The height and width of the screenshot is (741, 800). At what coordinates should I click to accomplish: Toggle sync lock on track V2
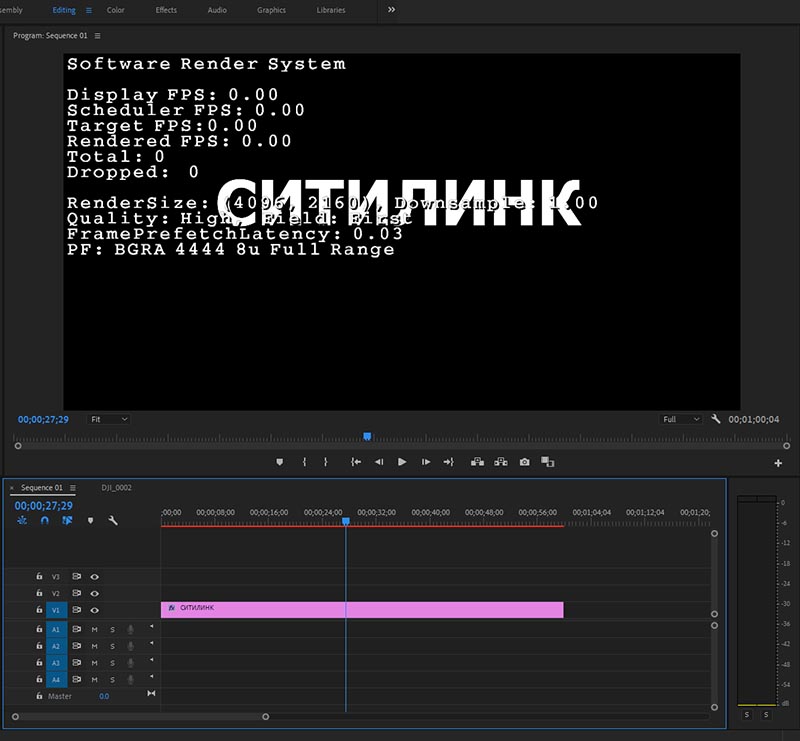coord(77,593)
